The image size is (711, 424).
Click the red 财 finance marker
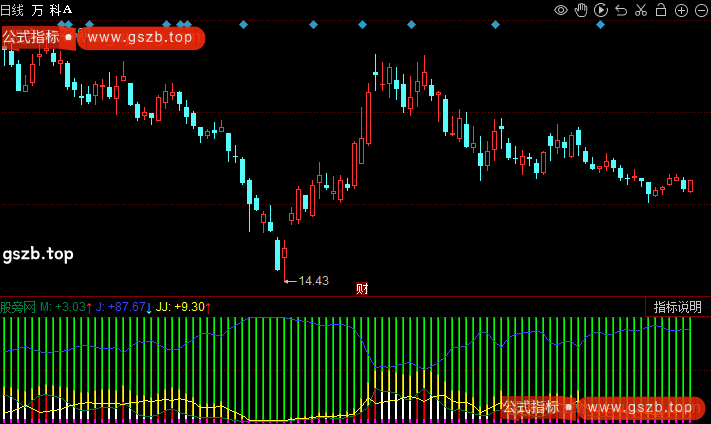tap(362, 289)
